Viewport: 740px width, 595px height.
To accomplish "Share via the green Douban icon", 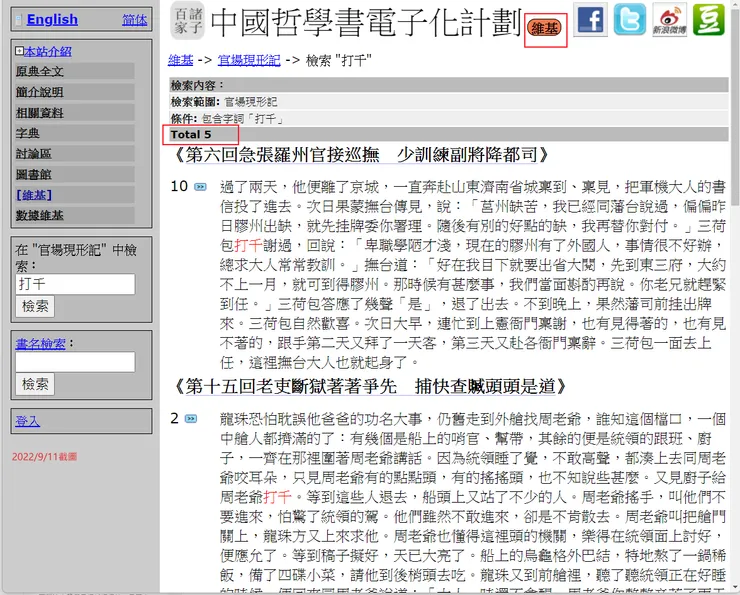I will click(709, 19).
